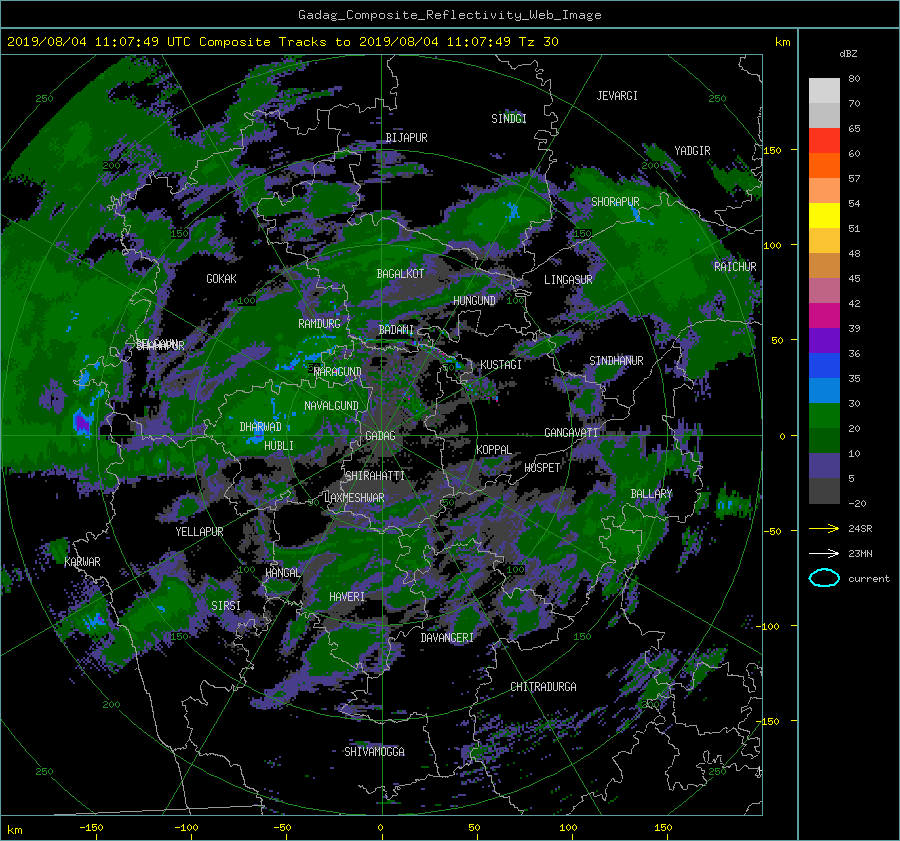Image resolution: width=900 pixels, height=841 pixels.
Task: Click the dBZ legend heading
Action: 848,54
